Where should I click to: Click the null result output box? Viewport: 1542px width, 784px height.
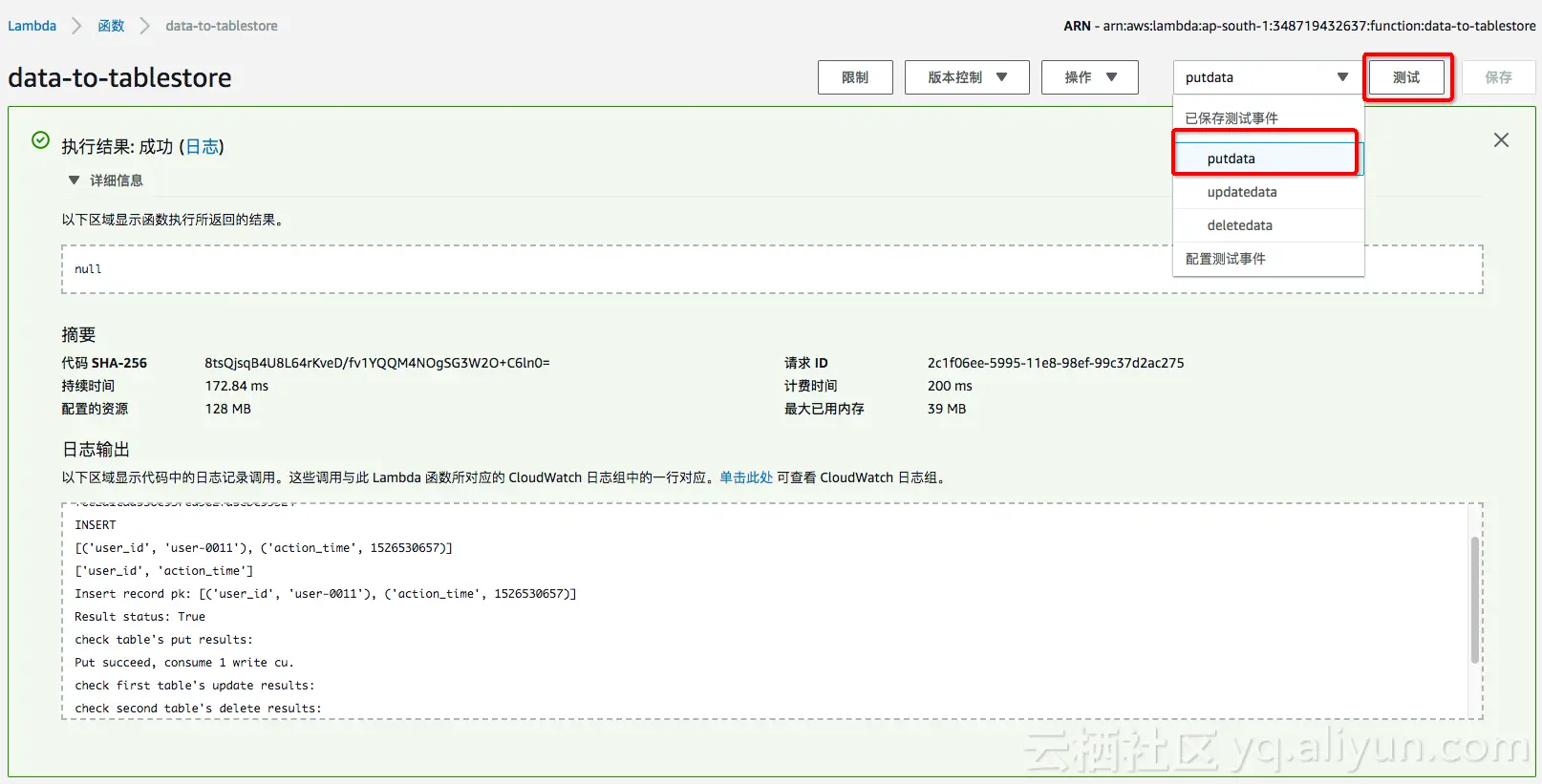pyautogui.click(x=772, y=269)
